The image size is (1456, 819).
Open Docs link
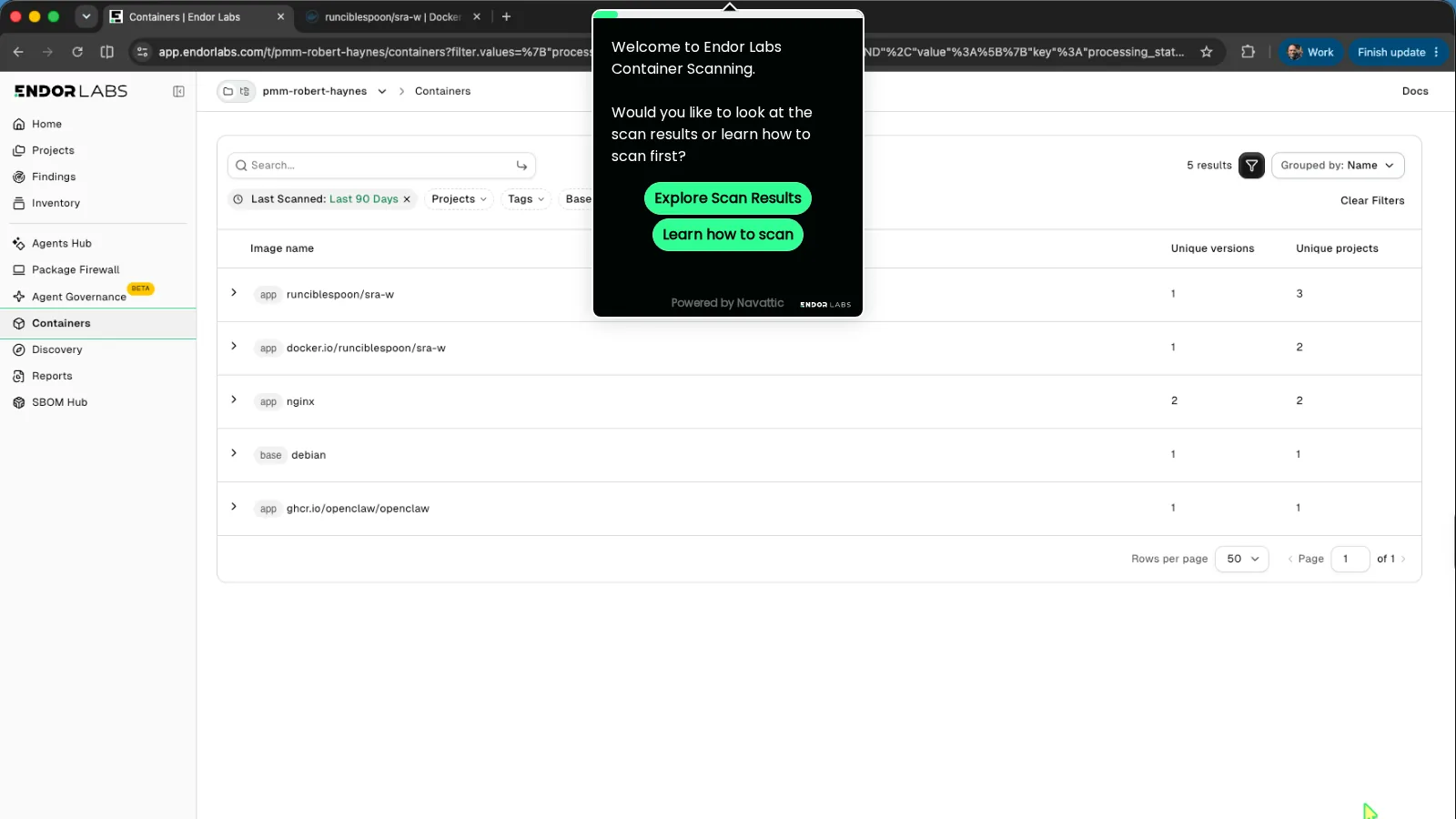pos(1415,91)
